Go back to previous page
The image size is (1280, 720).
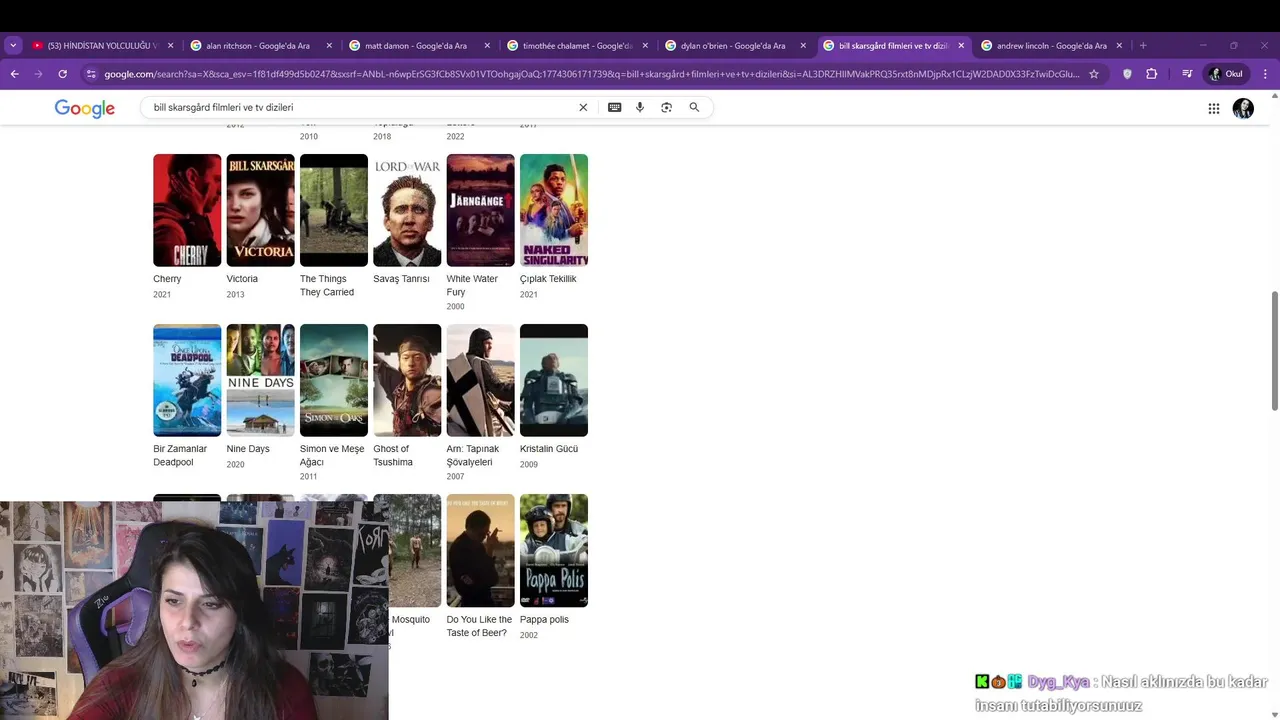click(14, 74)
